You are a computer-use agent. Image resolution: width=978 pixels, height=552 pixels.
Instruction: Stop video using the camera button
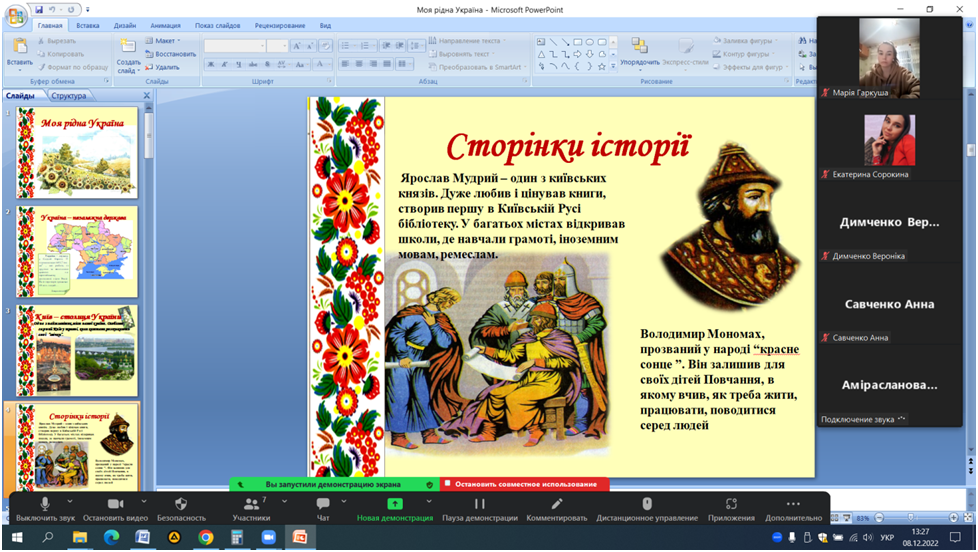pyautogui.click(x=115, y=504)
